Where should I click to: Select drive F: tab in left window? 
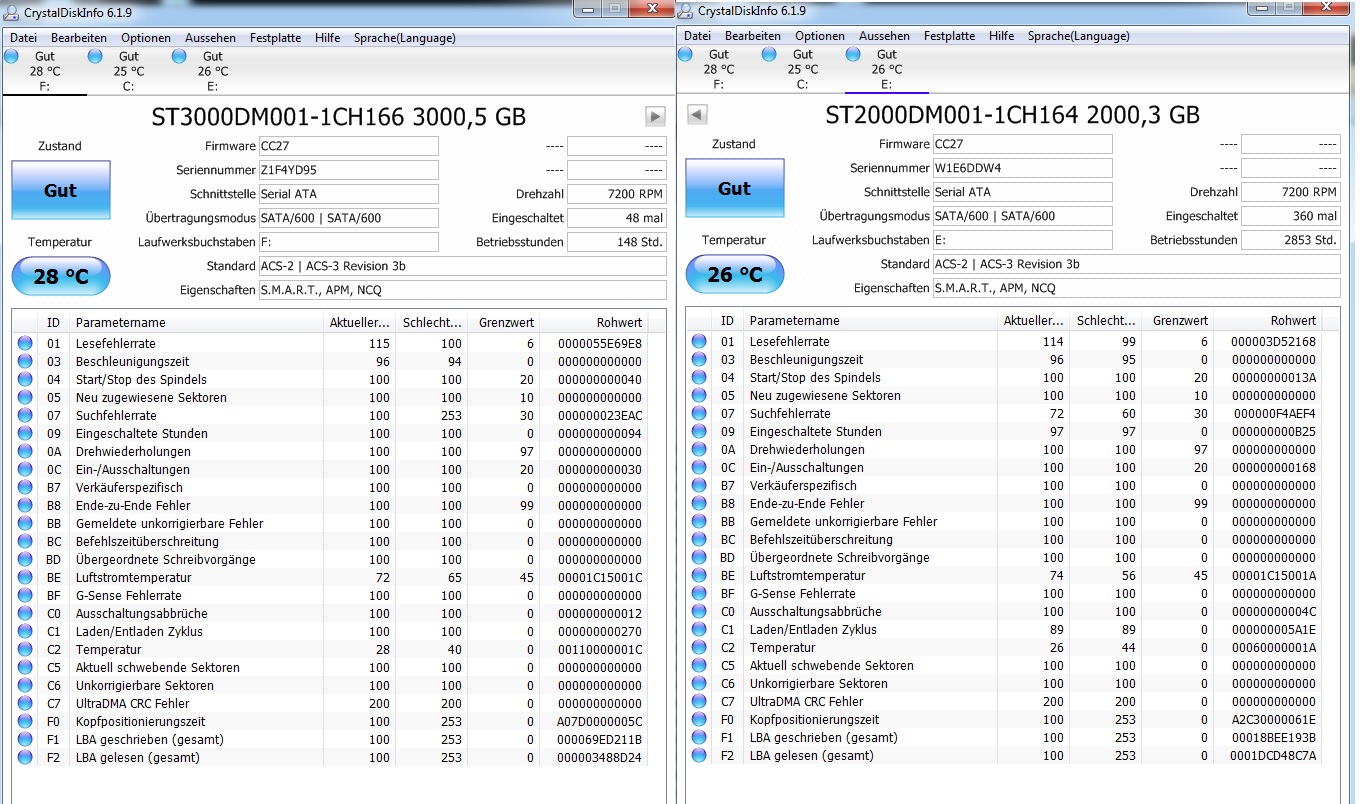pyautogui.click(x=44, y=71)
